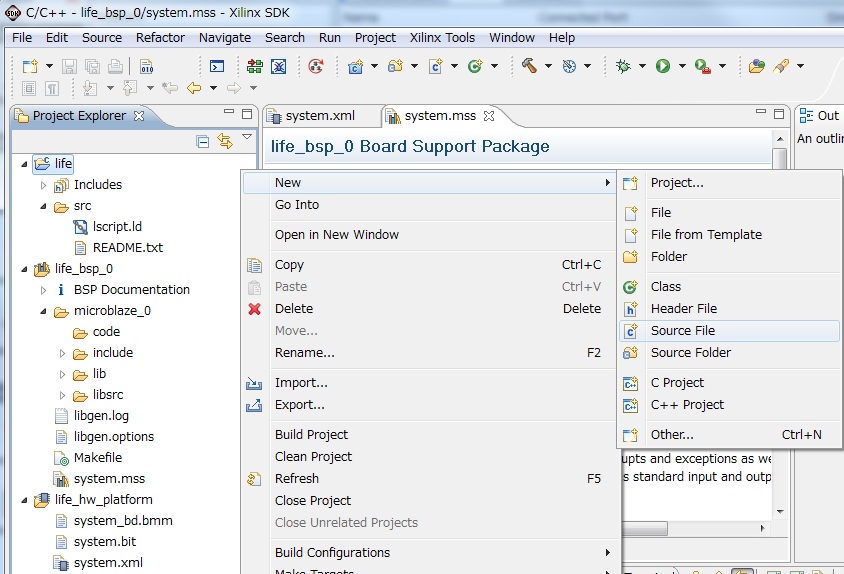Select Import... from context menu

430,383
